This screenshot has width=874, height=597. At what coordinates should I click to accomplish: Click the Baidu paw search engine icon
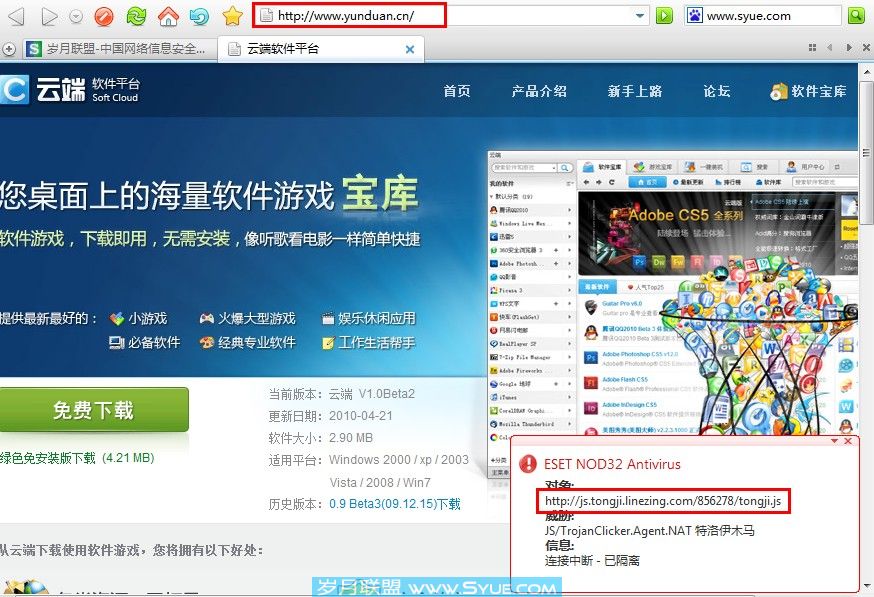tap(695, 16)
